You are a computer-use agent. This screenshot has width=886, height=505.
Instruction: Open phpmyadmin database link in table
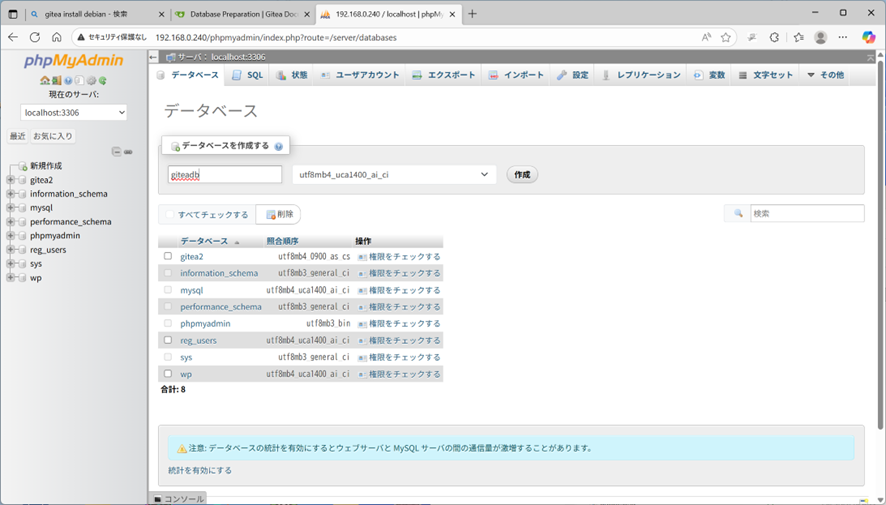205,324
